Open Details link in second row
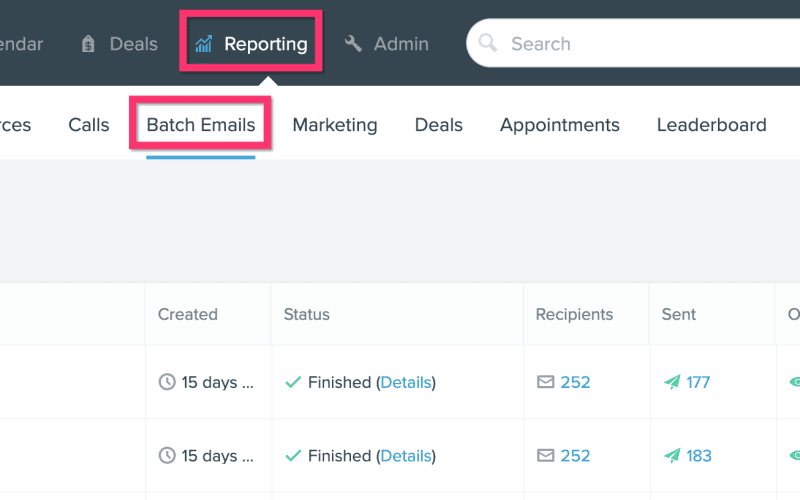Viewport: 800px width, 500px height. coord(406,456)
